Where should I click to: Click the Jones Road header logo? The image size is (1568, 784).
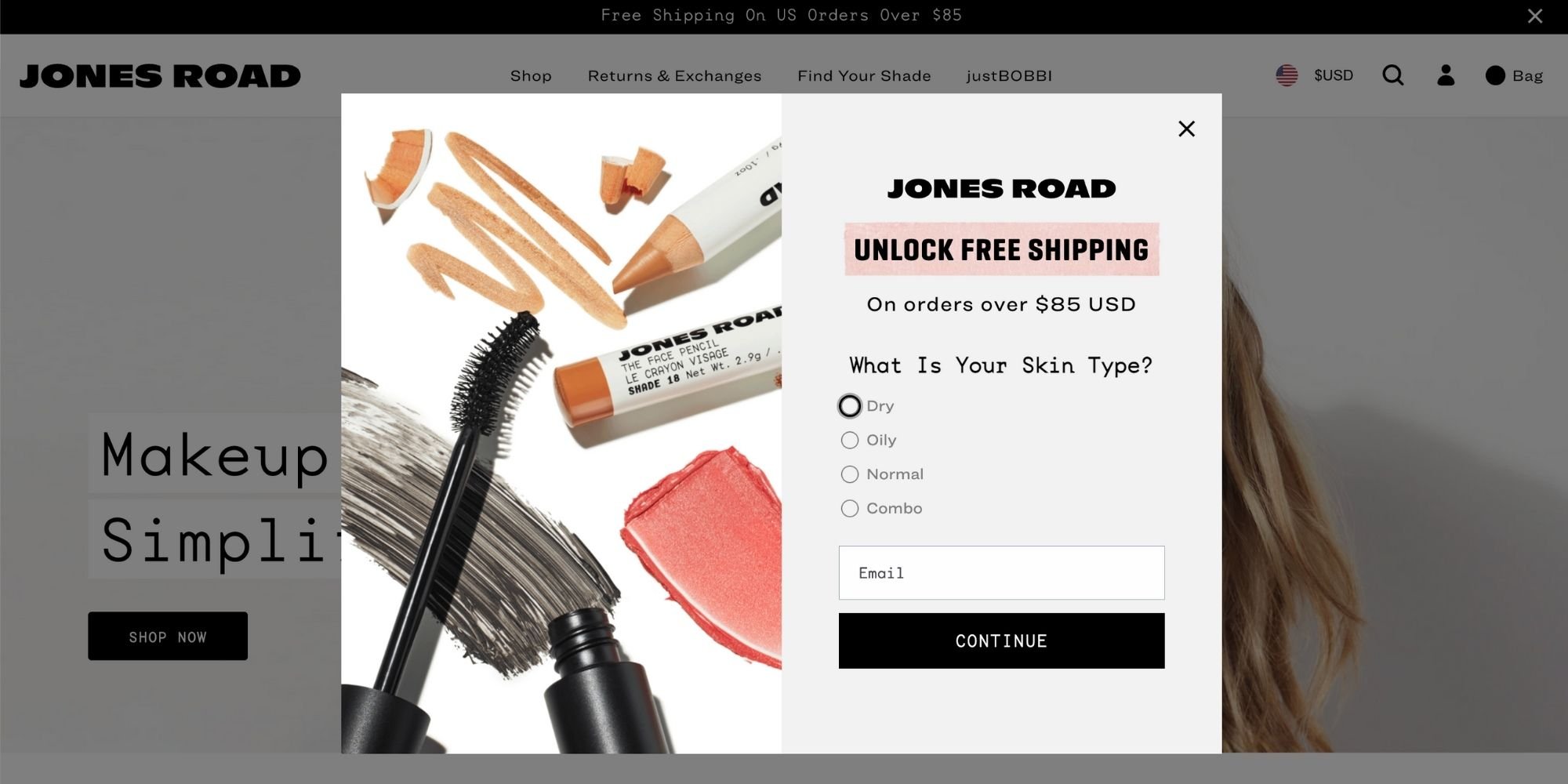160,76
